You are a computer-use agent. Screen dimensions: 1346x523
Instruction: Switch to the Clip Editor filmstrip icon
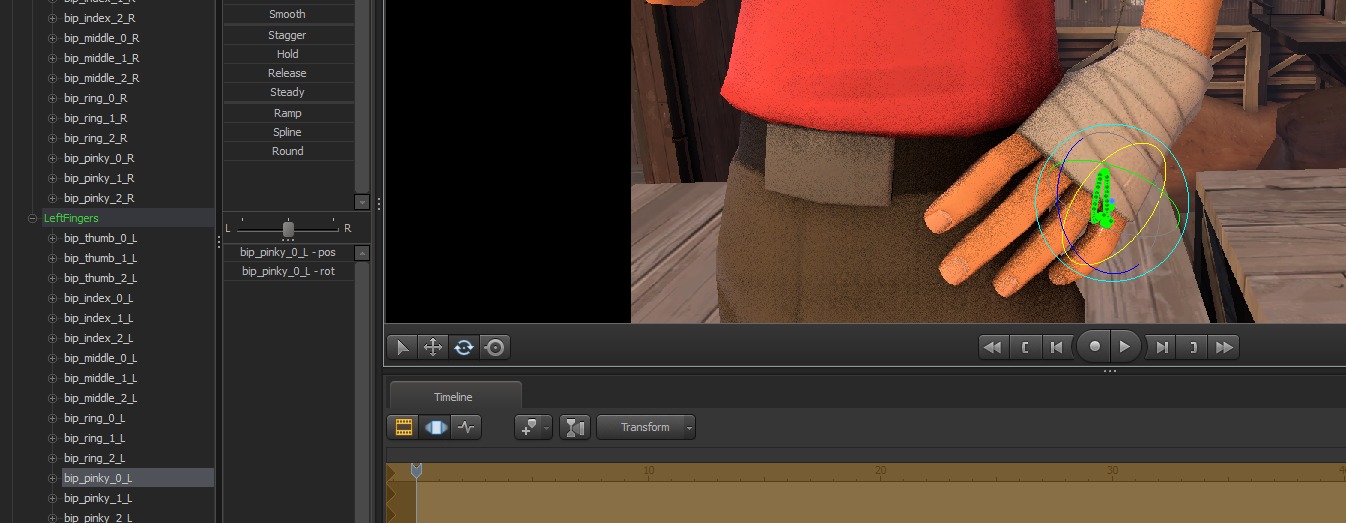(404, 427)
